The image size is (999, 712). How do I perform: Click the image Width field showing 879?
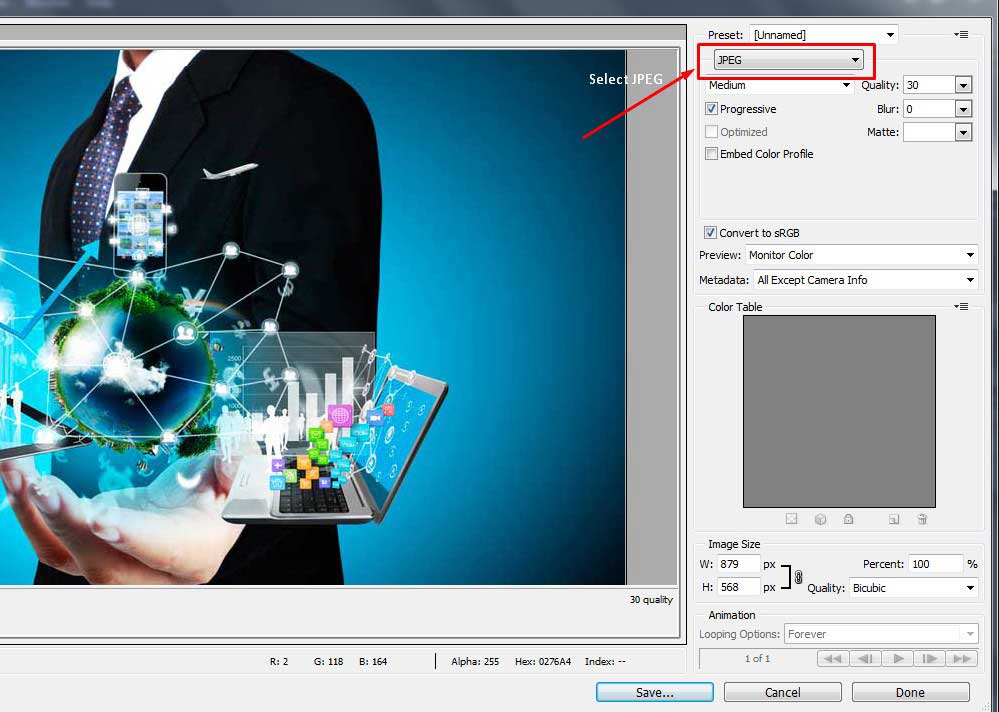point(738,564)
